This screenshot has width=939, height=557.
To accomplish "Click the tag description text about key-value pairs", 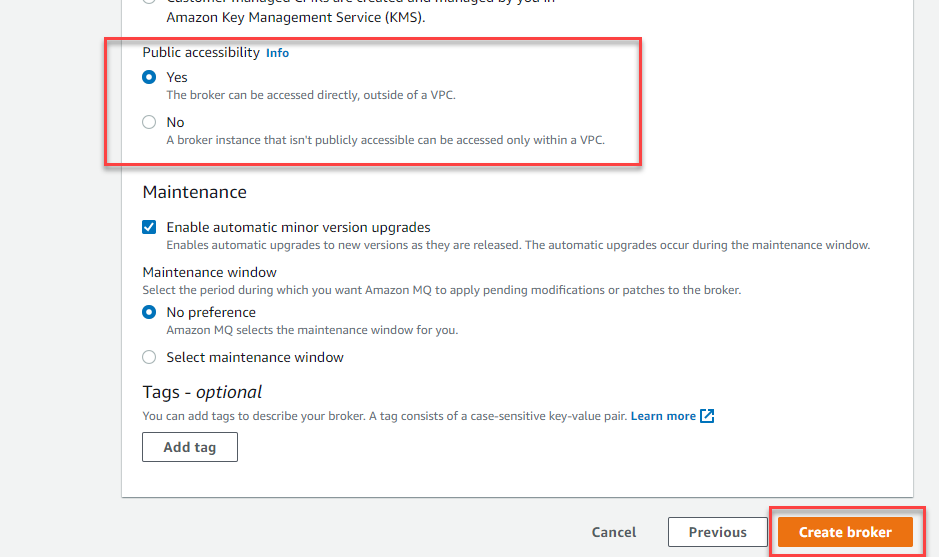I will [x=384, y=416].
